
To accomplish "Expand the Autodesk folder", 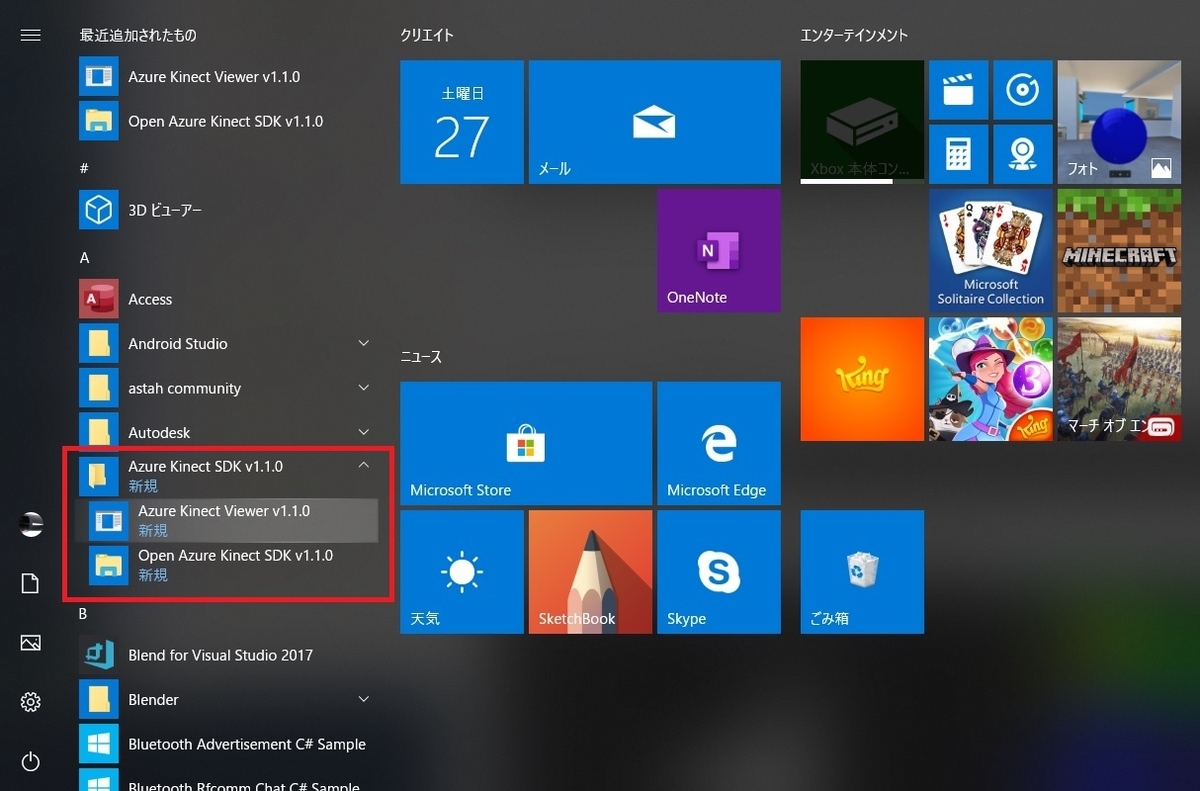I will (228, 432).
